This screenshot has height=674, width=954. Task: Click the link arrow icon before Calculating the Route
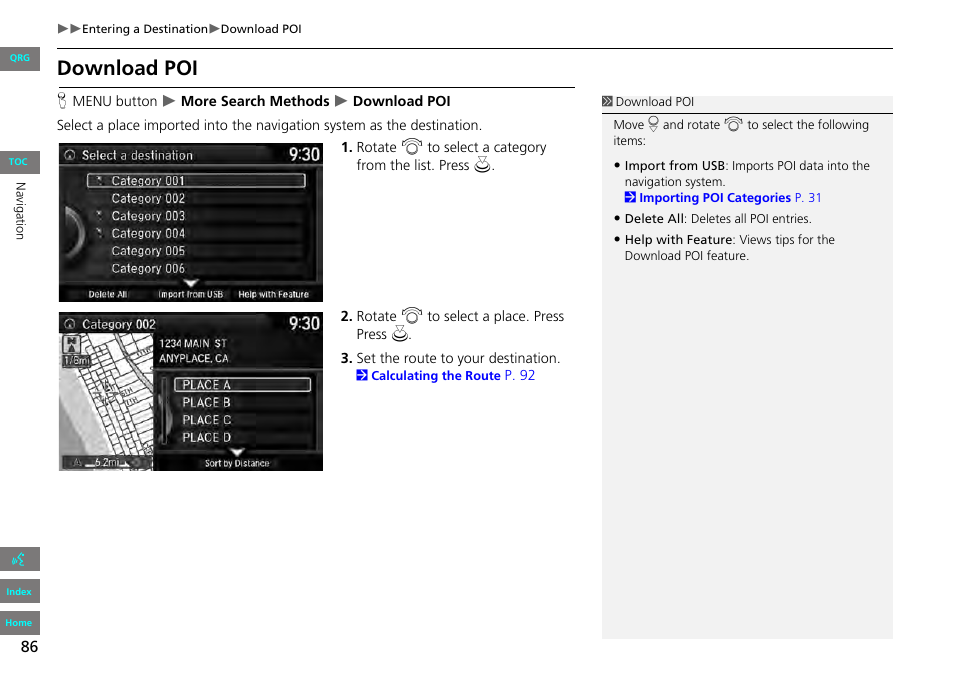pos(362,375)
